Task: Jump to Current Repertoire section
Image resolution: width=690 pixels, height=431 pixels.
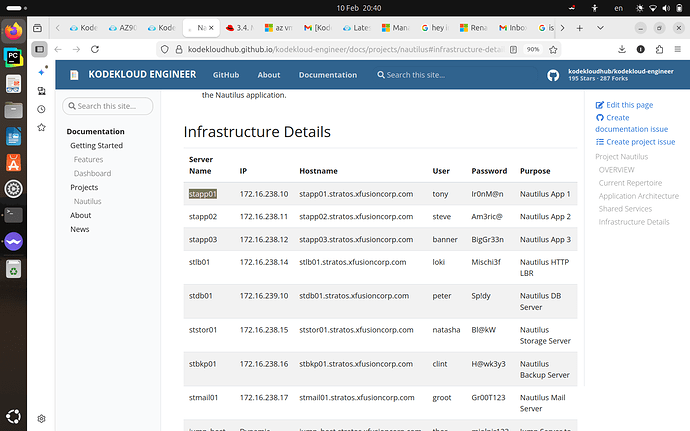Action: (x=630, y=183)
